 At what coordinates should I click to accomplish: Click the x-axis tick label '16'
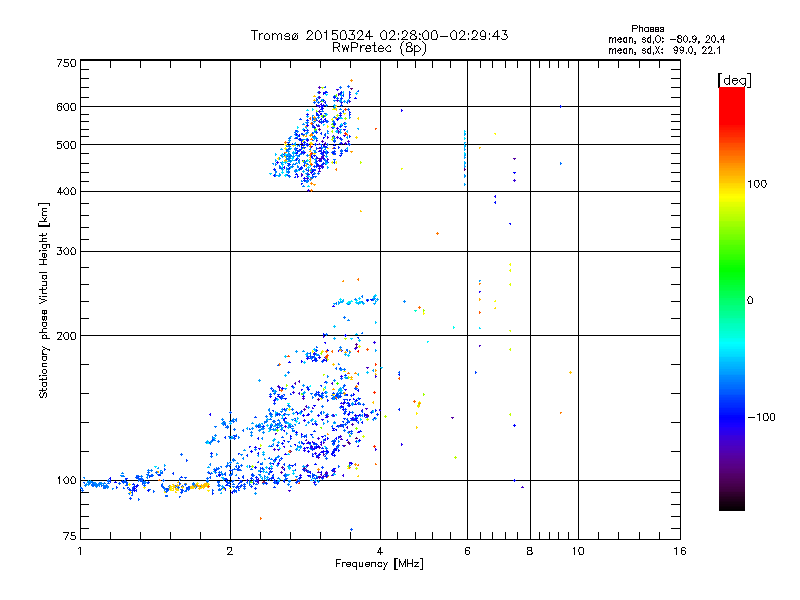680,551
